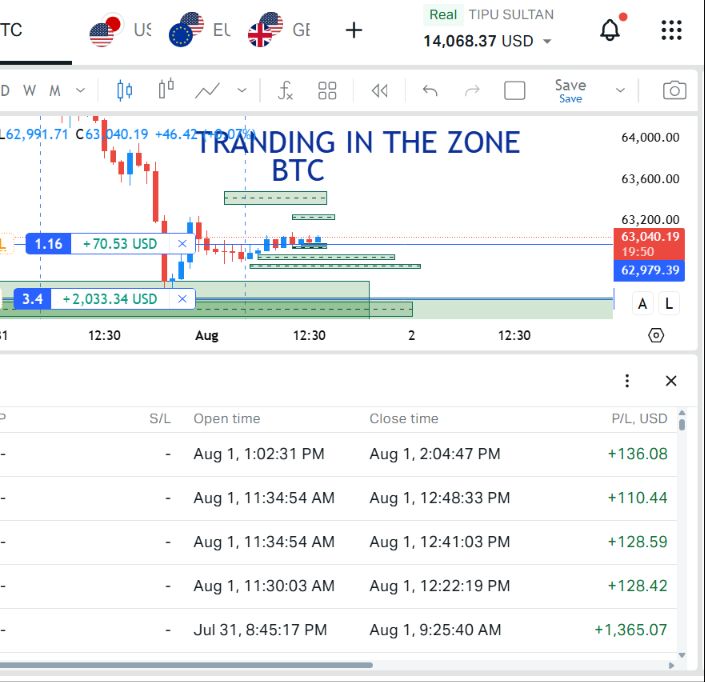Open the chart layout square icon

pyautogui.click(x=514, y=90)
